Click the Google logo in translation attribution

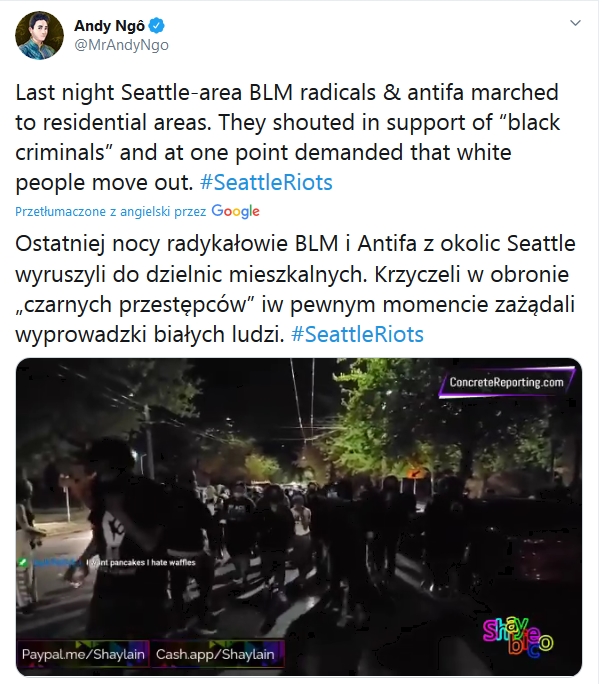236,211
